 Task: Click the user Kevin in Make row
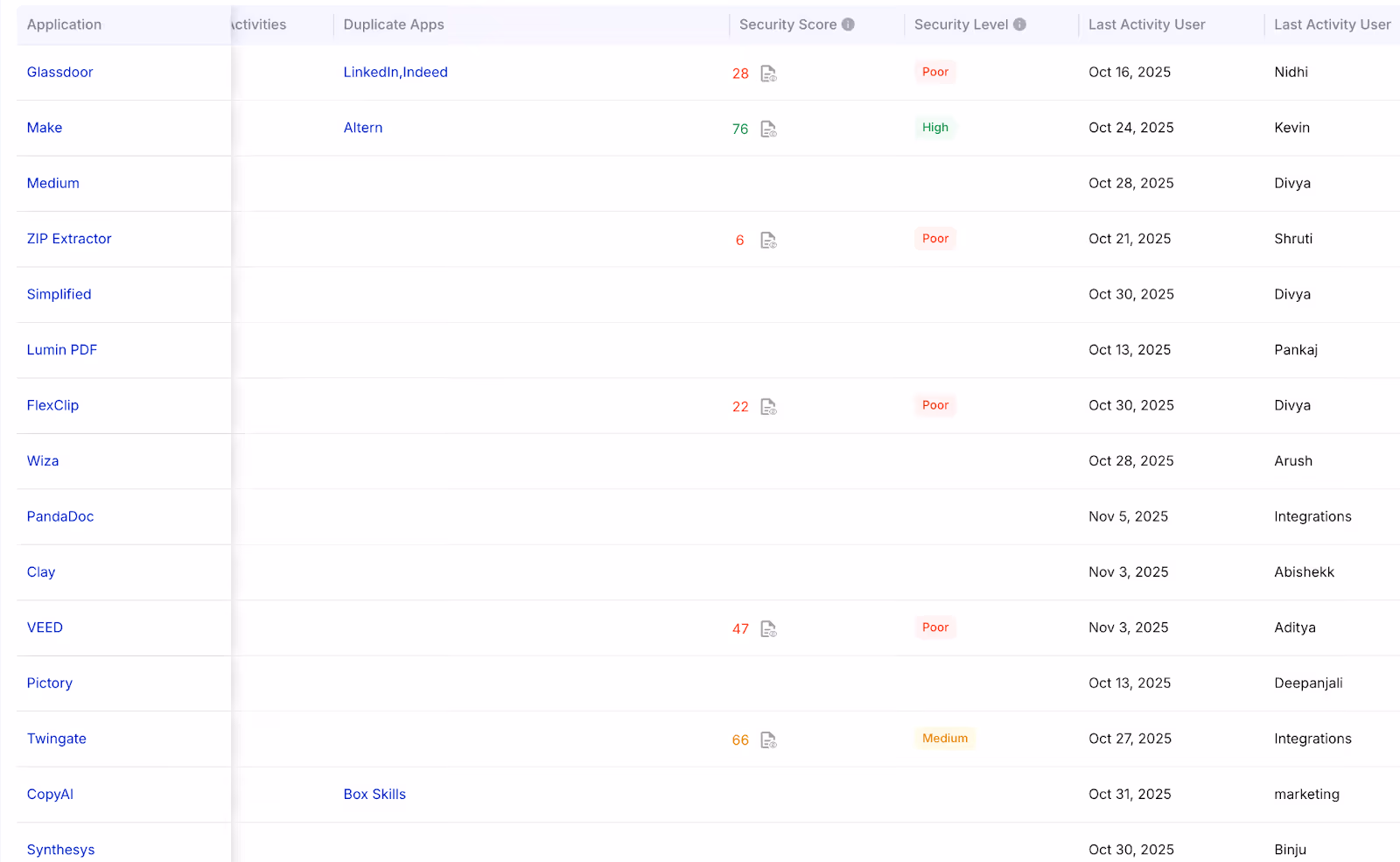[1292, 128]
